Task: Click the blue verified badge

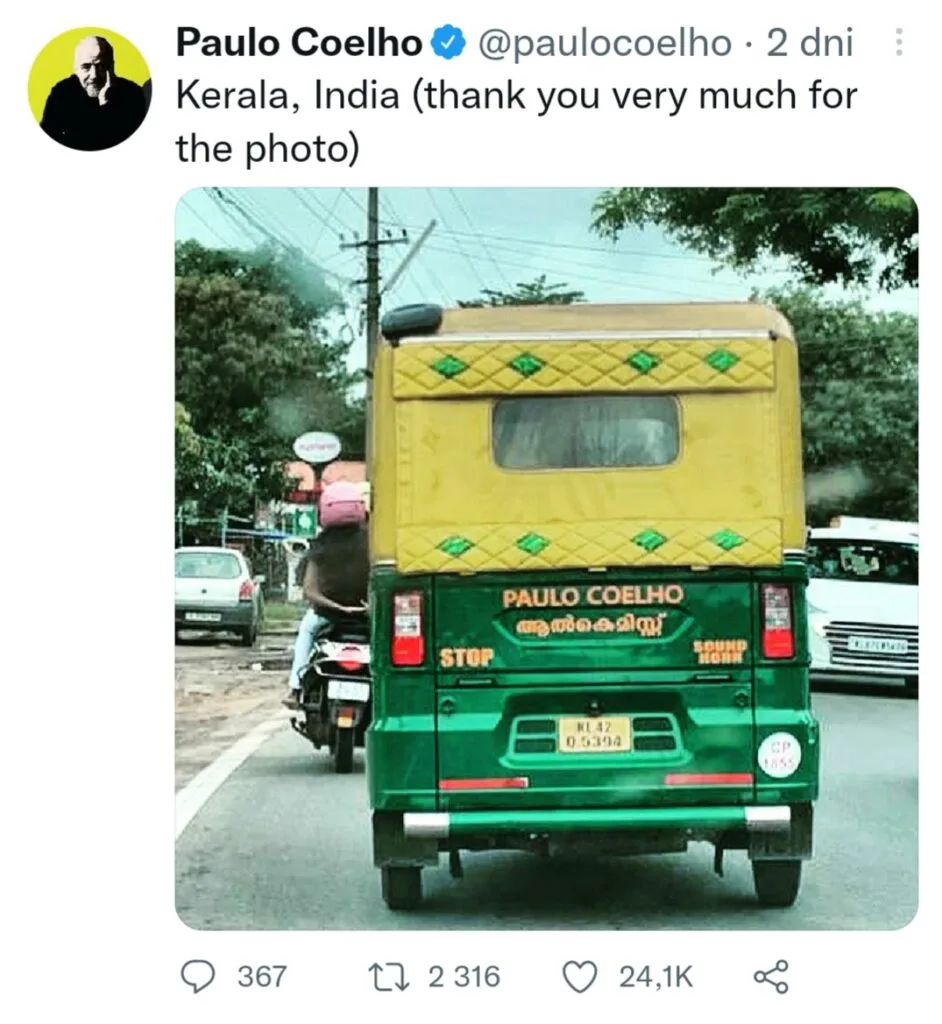Action: point(449,43)
